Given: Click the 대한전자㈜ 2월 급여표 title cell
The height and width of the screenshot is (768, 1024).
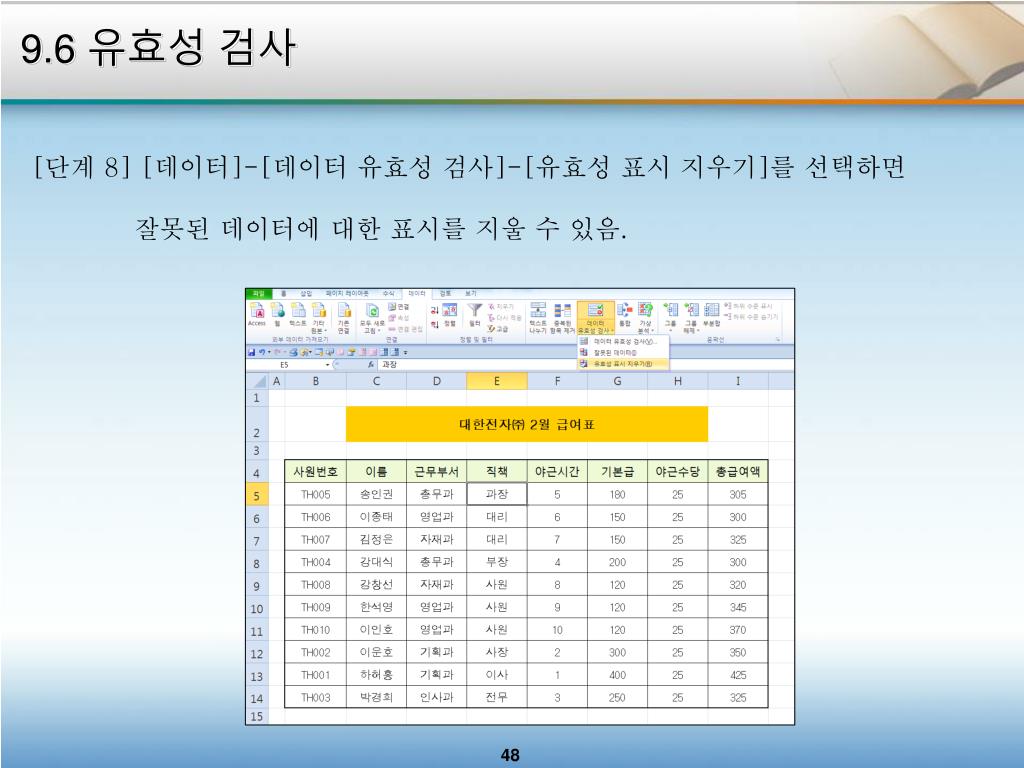Looking at the screenshot, I should click(527, 424).
